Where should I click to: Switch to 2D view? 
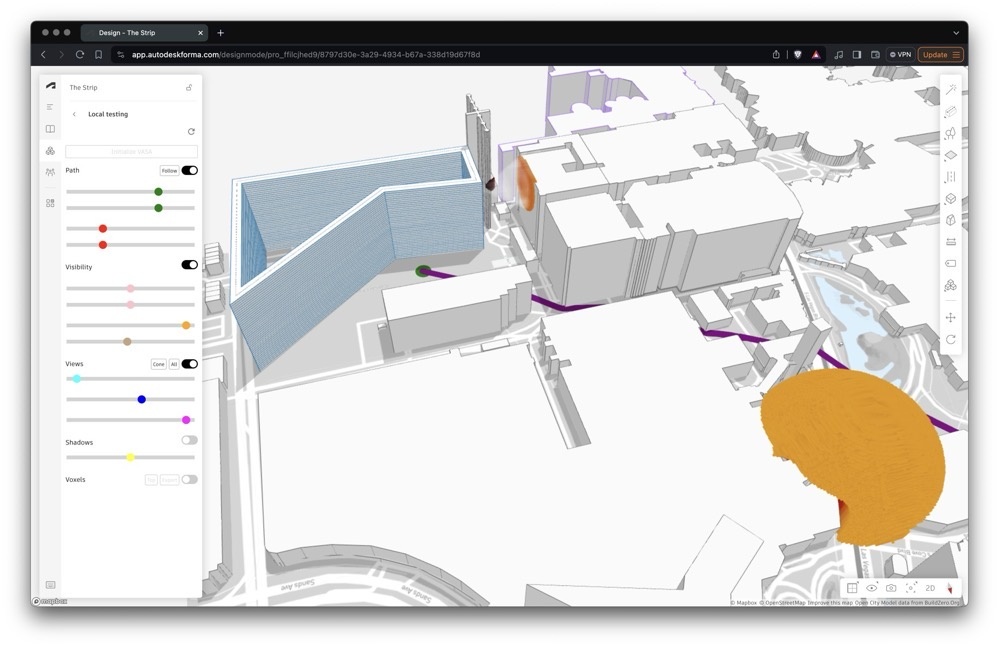tap(930, 588)
